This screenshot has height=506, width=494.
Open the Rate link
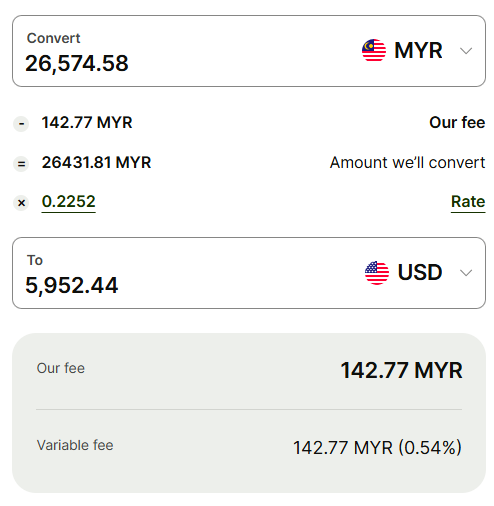[468, 202]
